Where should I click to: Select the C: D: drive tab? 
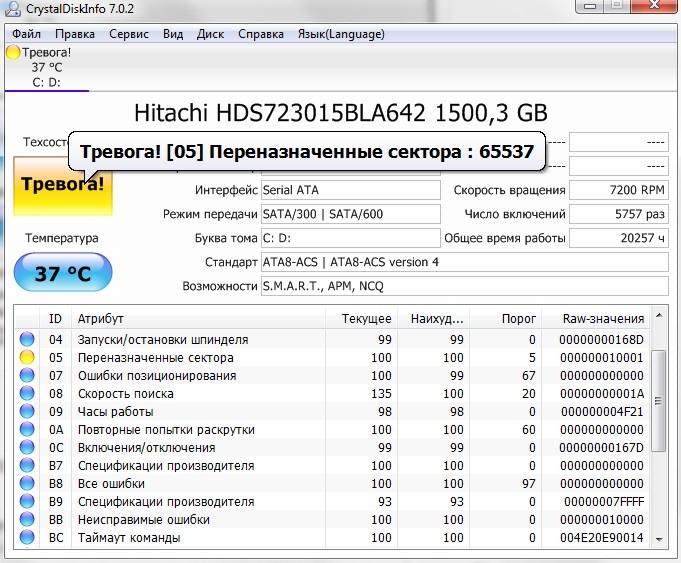[x=46, y=83]
